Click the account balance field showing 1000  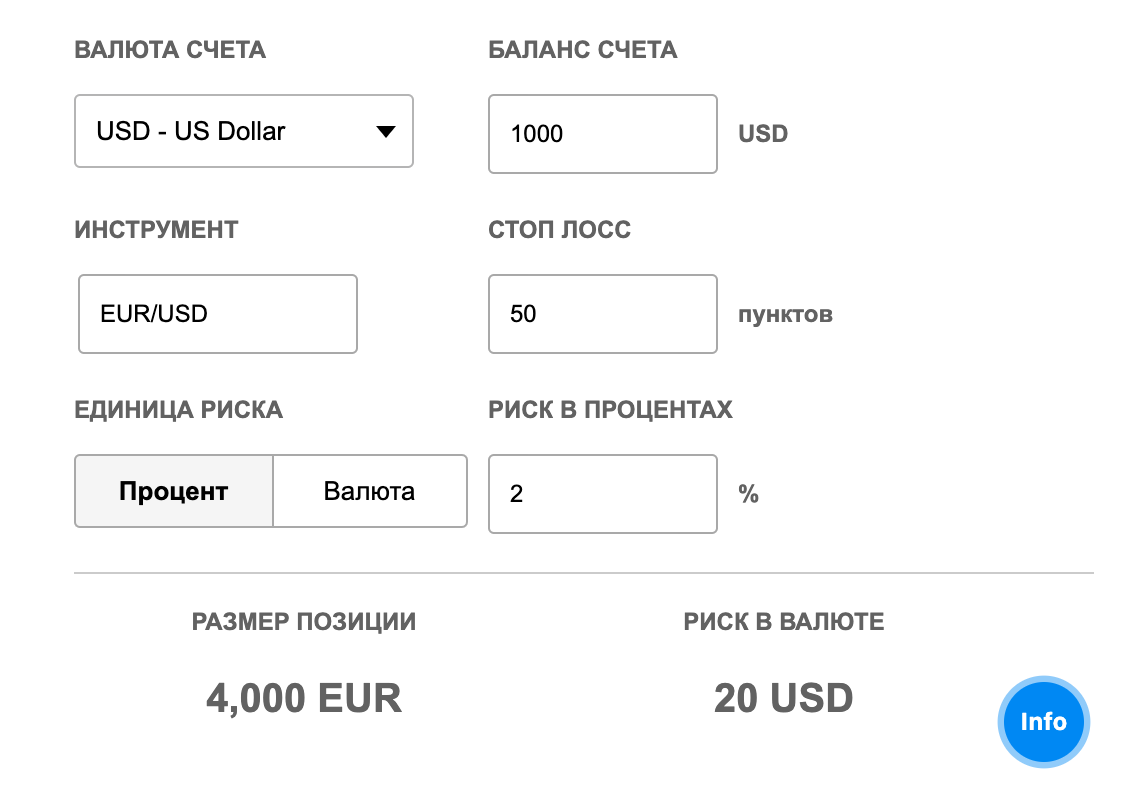tap(602, 134)
